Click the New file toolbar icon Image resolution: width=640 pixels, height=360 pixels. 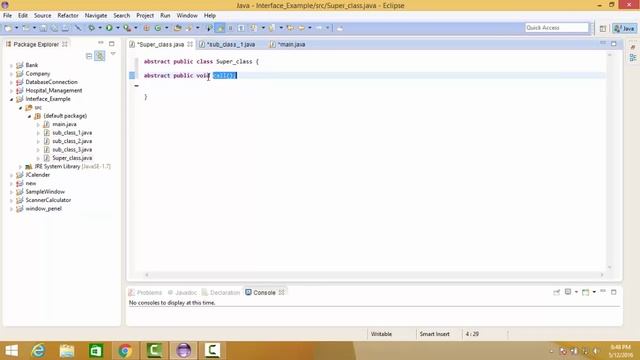pyautogui.click(x=8, y=28)
